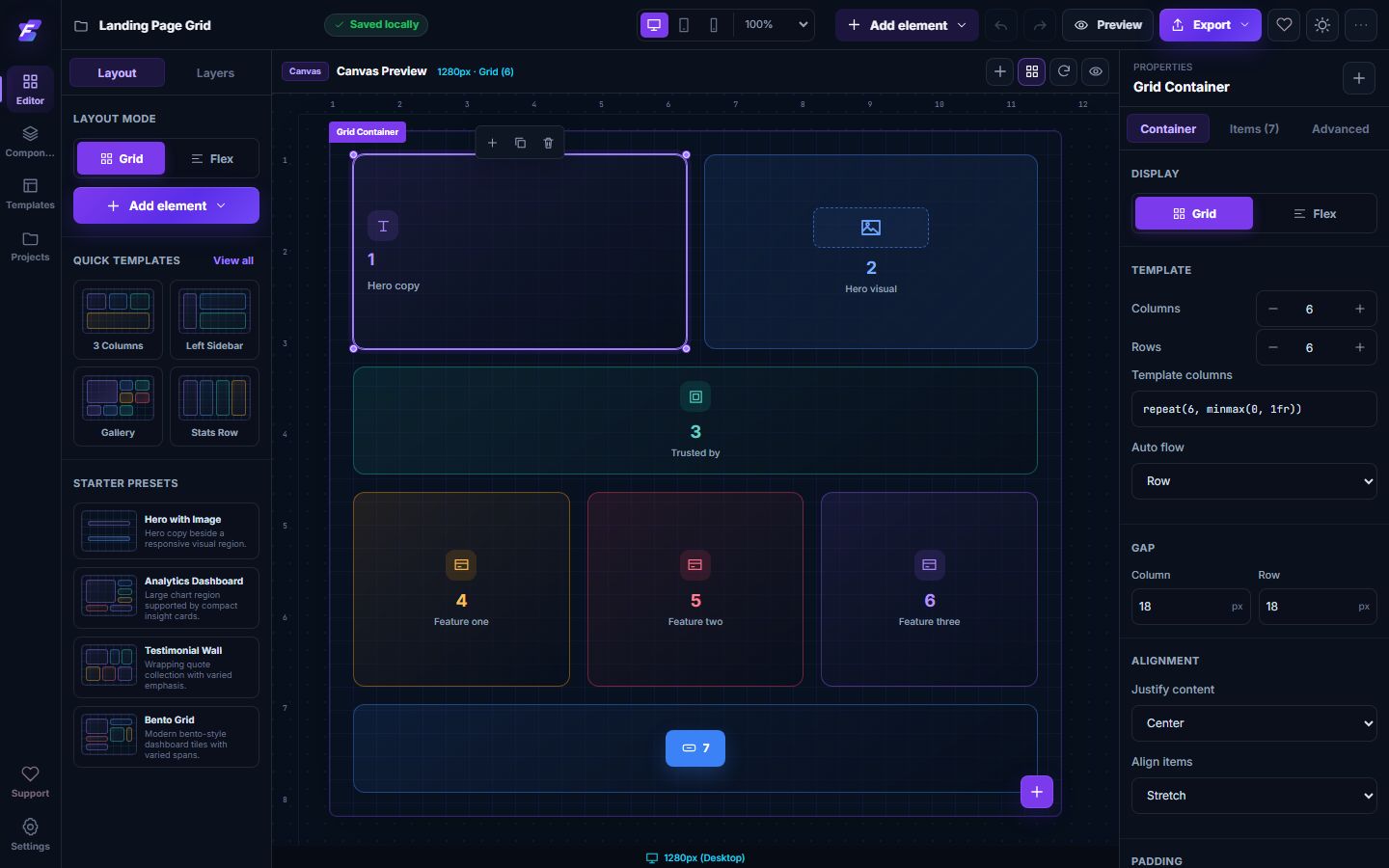Image resolution: width=1389 pixels, height=868 pixels.
Task: Set display to Flex in properties
Action: (1315, 213)
